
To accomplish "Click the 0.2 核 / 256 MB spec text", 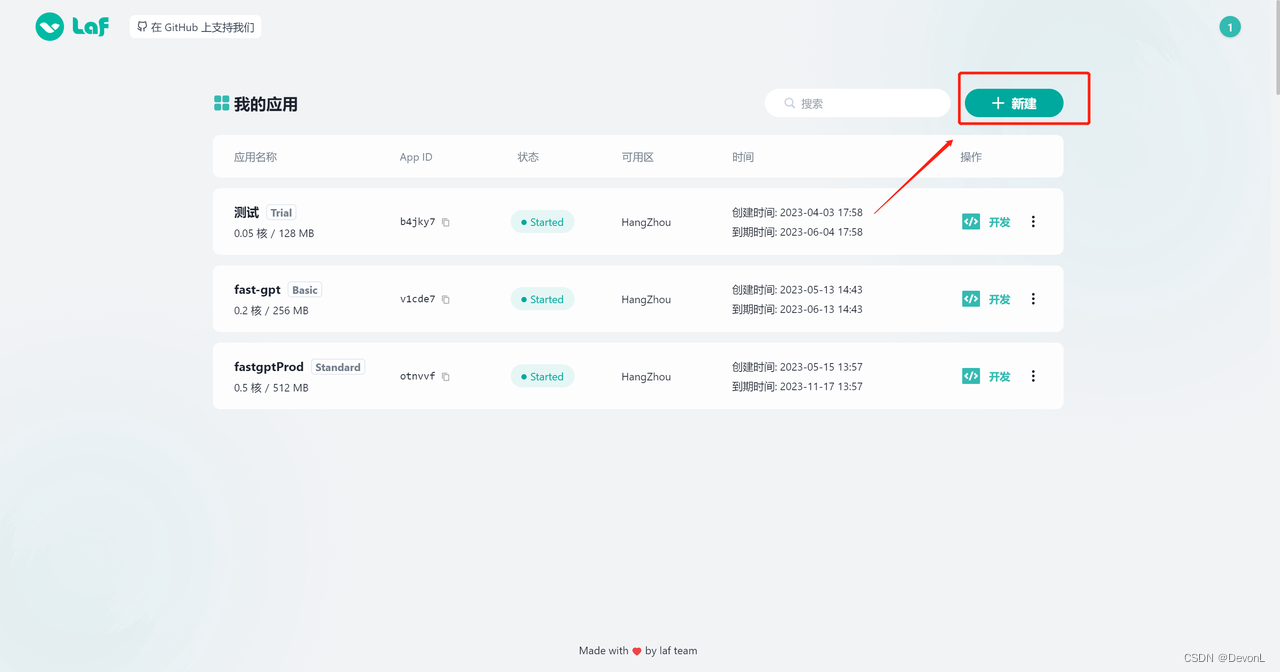I will click(271, 310).
